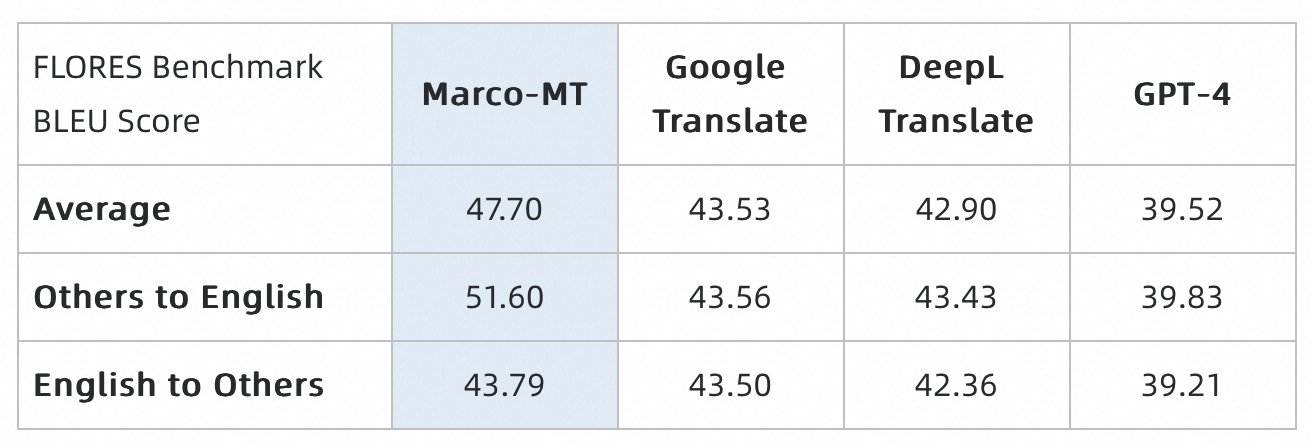Click the 51.60 score cell
This screenshot has height=444, width=1312.
coord(504,297)
